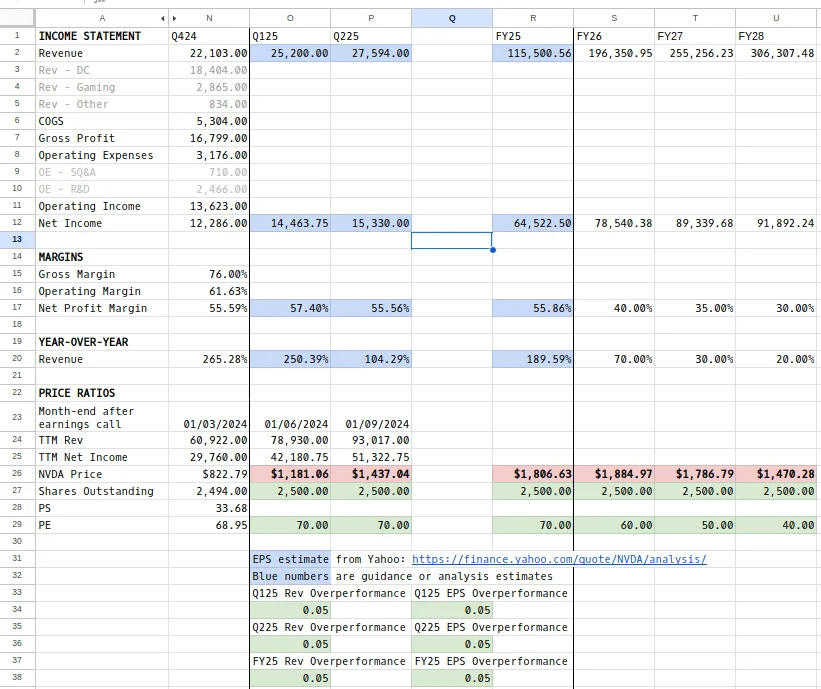Select column Q header

(x=452, y=18)
